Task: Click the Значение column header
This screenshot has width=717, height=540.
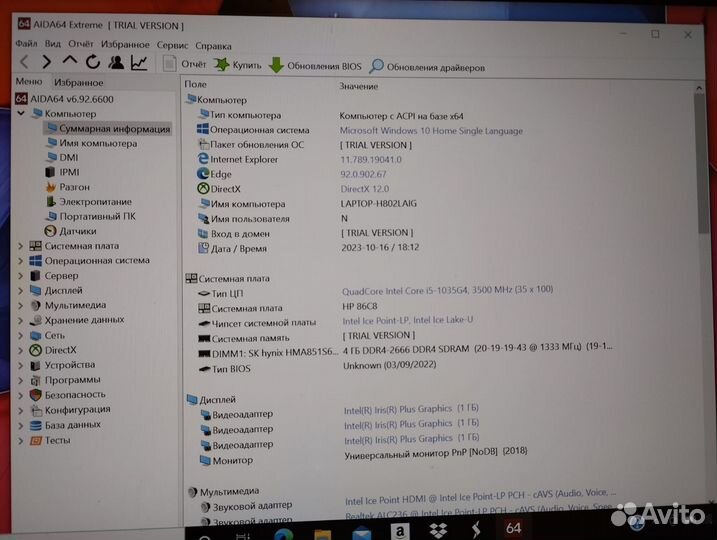Action: (358, 86)
